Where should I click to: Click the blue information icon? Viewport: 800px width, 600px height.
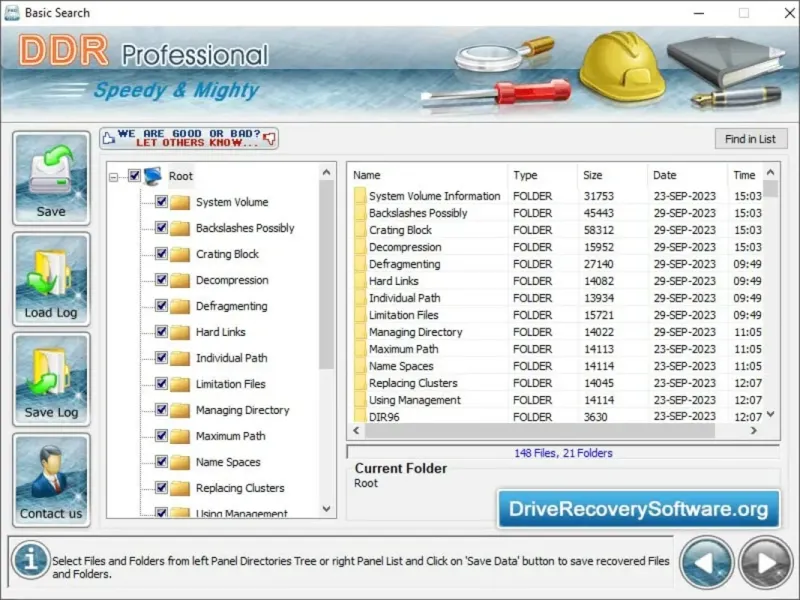coord(31,560)
